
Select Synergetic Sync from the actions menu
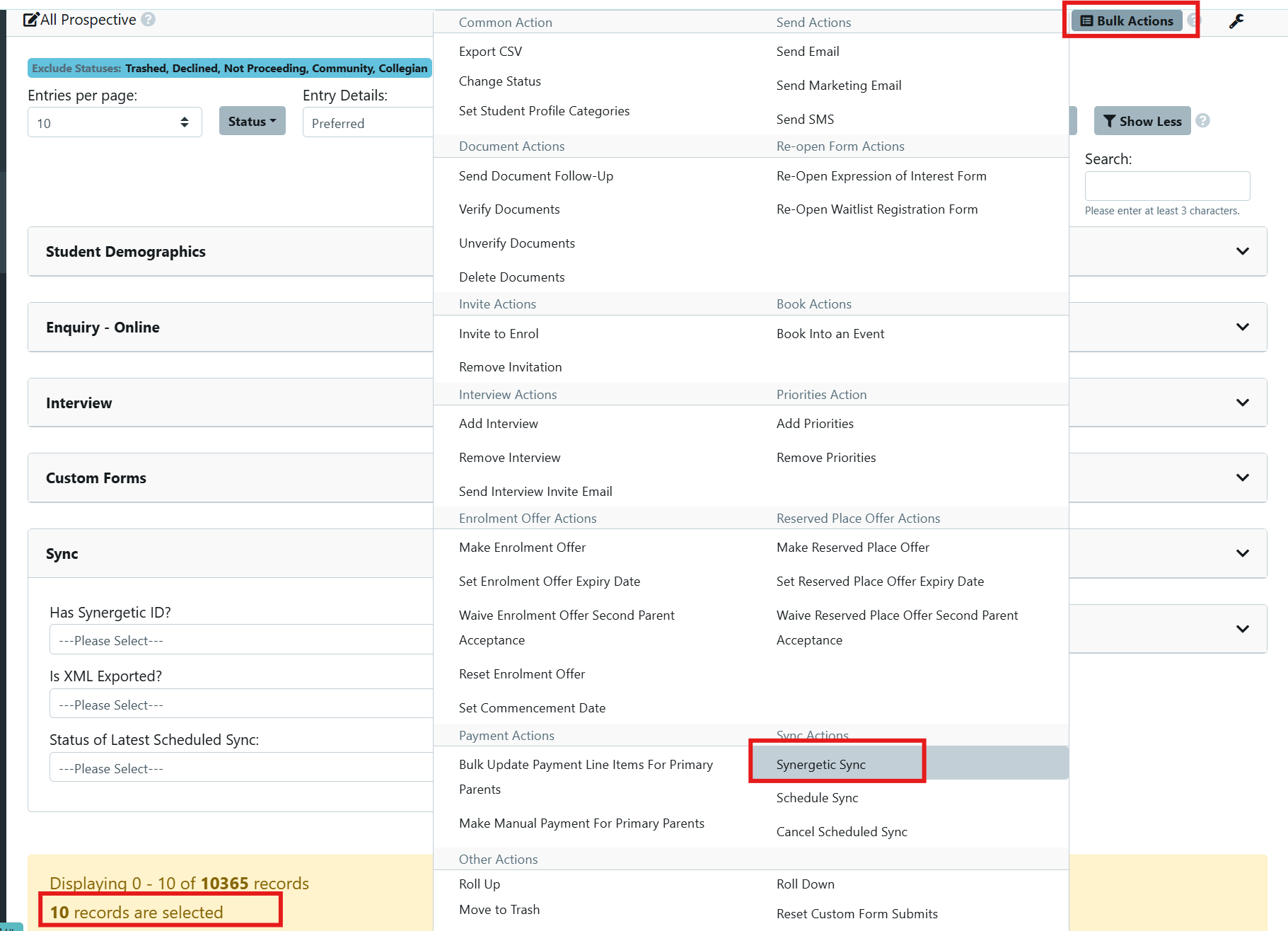click(821, 764)
